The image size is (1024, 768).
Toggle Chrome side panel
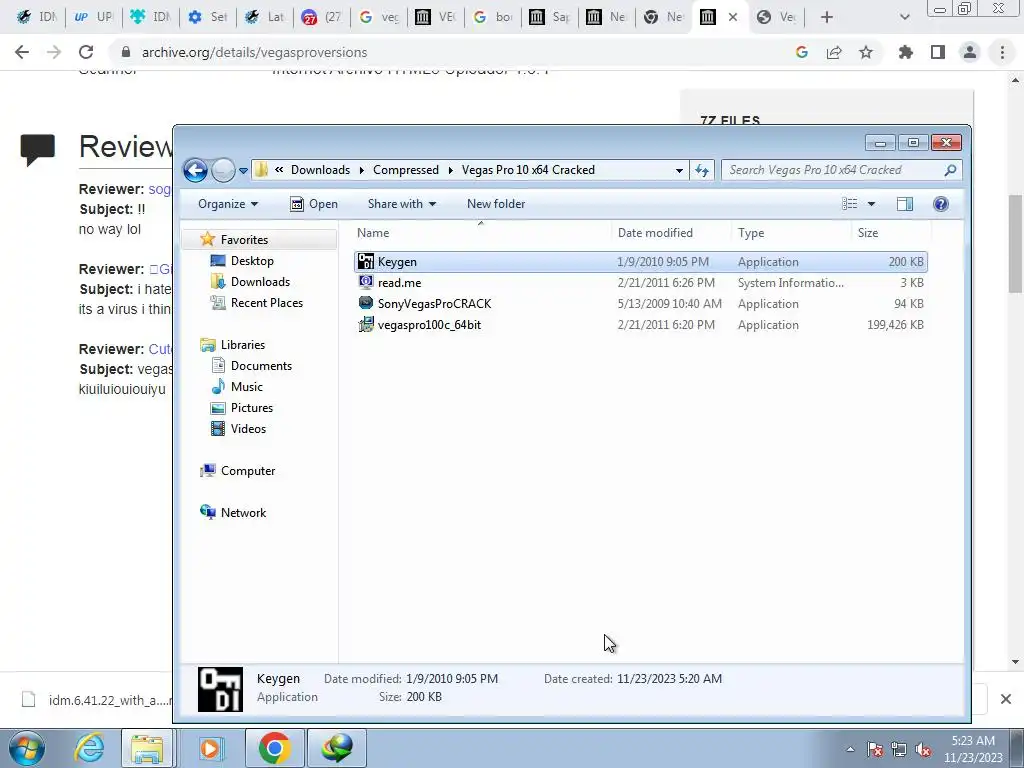[x=938, y=52]
